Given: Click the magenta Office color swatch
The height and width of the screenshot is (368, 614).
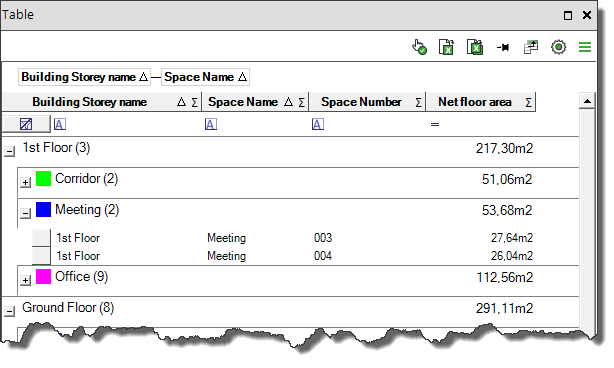Looking at the screenshot, I should pyautogui.click(x=43, y=276).
